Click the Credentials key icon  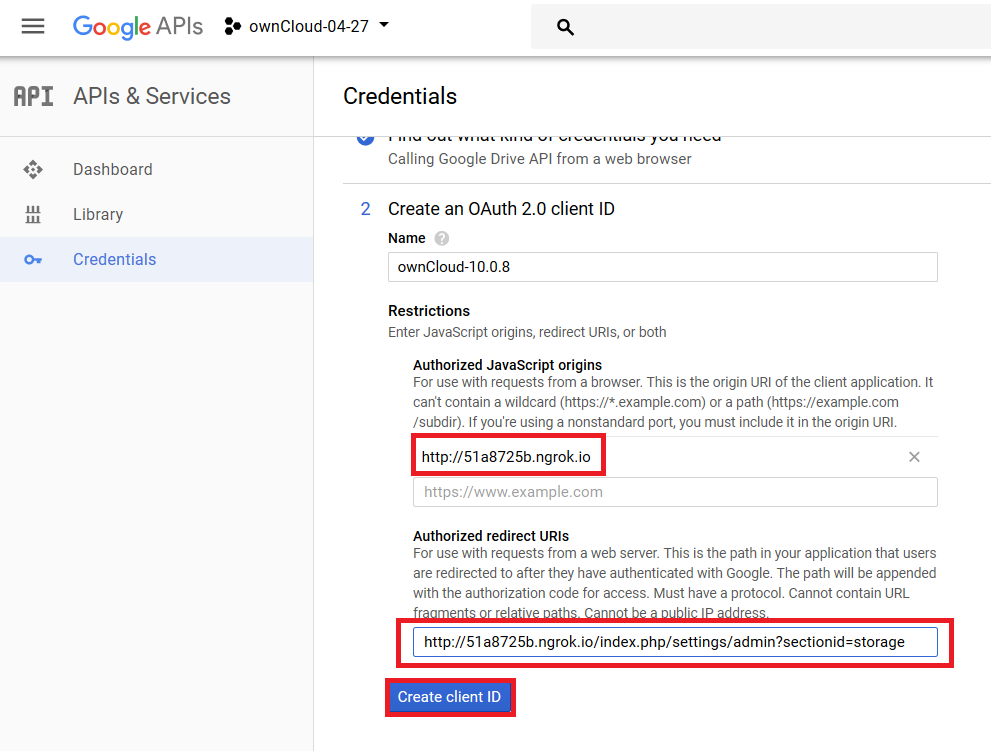click(33, 260)
